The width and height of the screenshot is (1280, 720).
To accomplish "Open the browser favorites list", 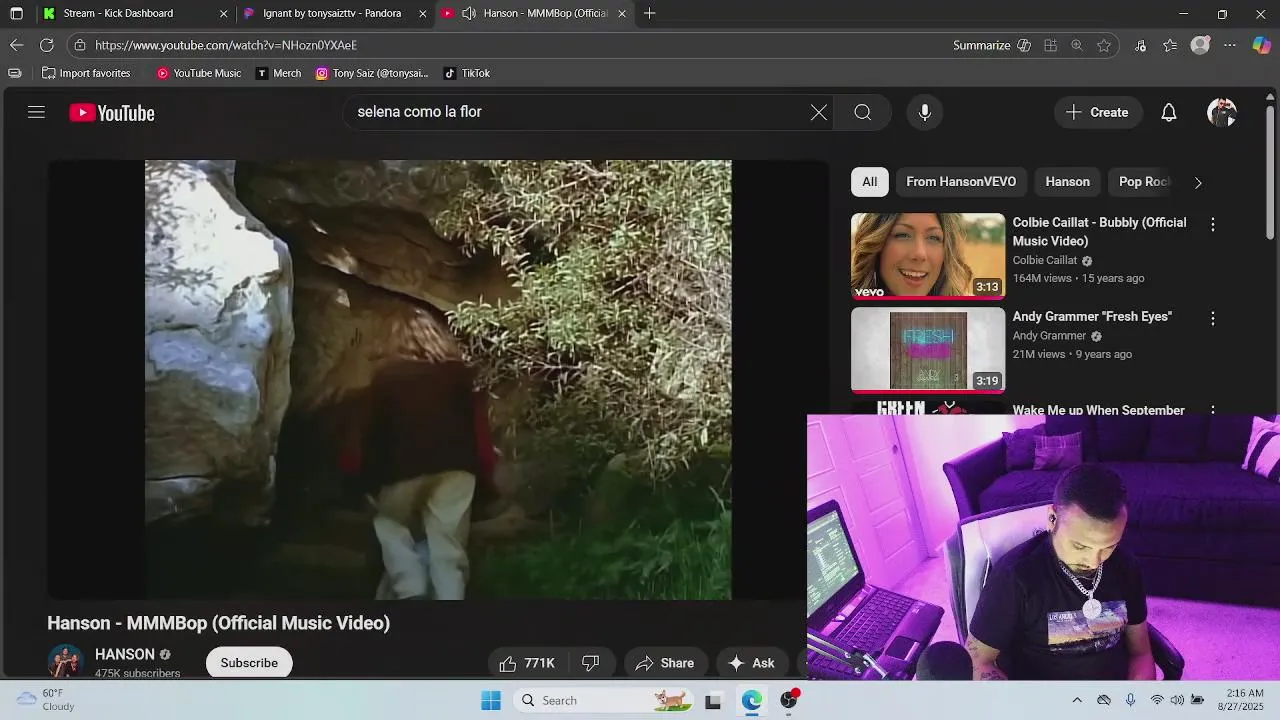I will coord(1170,45).
